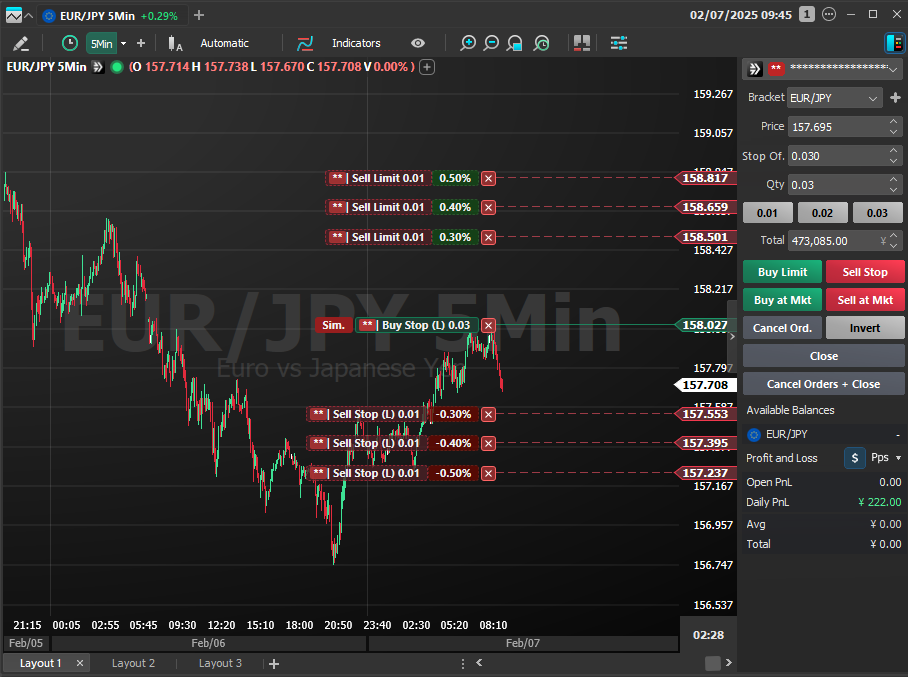
Task: Open the account selector dropdown
Action: 892,68
